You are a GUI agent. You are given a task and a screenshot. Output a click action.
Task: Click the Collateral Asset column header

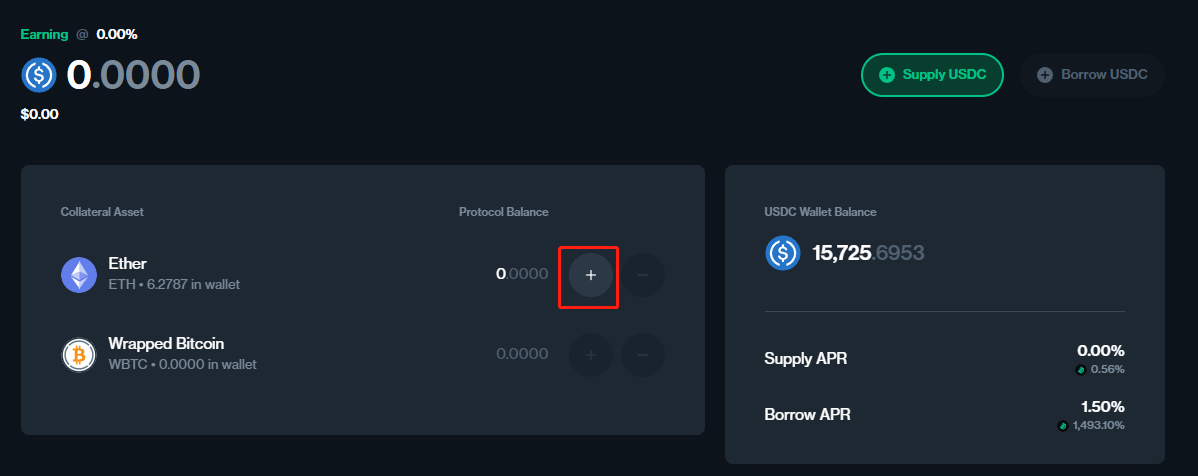pyautogui.click(x=102, y=212)
